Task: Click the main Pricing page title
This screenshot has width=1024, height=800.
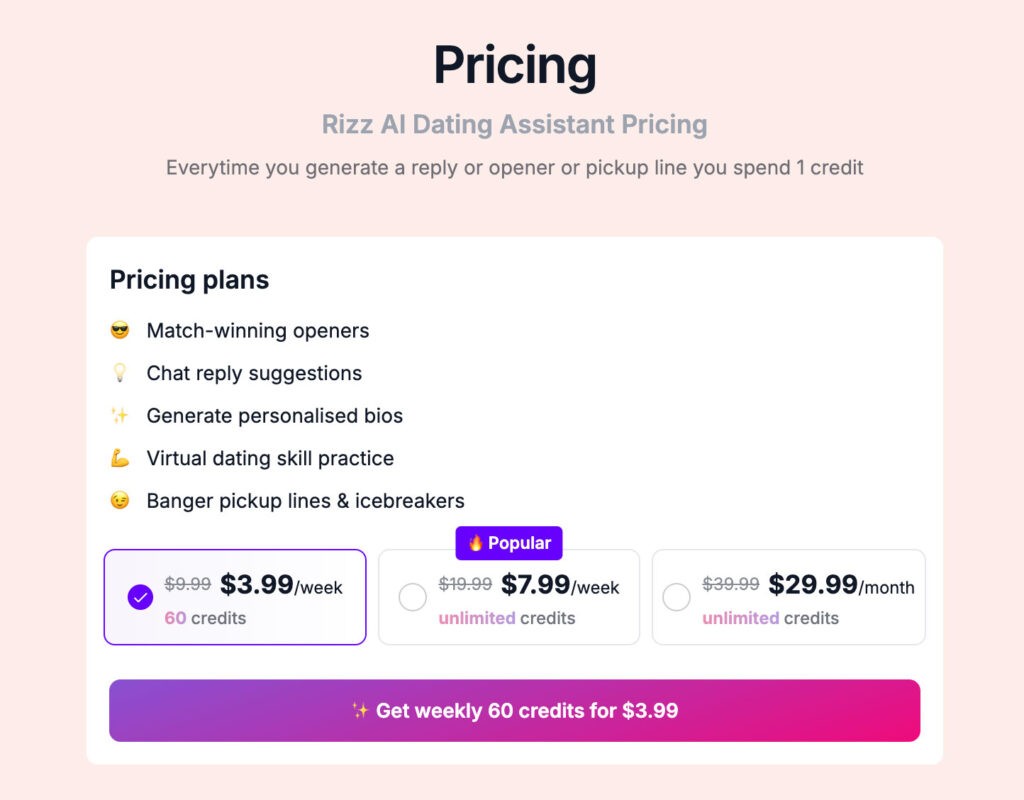Action: point(514,65)
